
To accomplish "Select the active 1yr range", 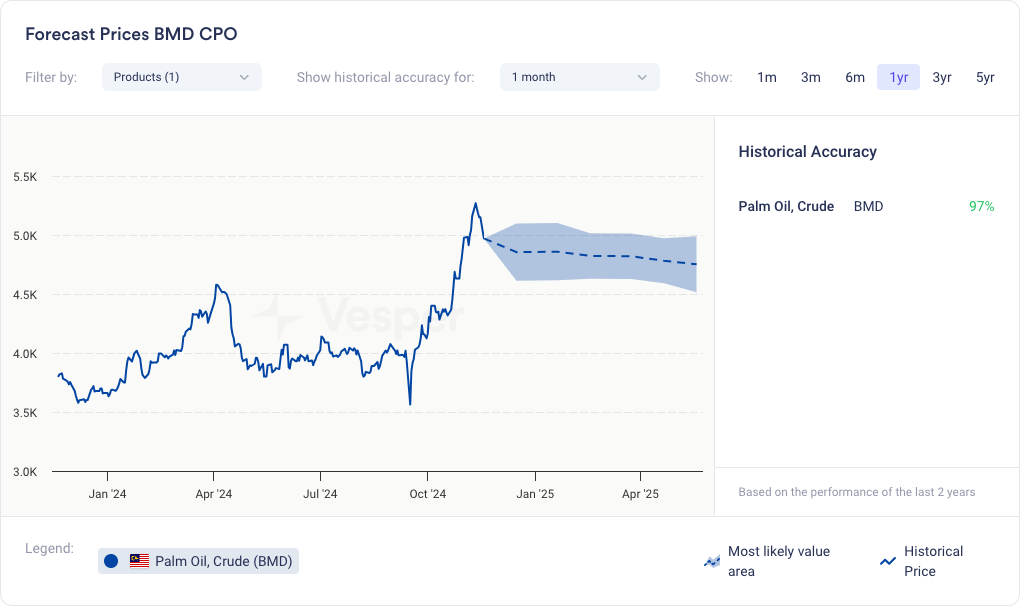I will click(898, 77).
